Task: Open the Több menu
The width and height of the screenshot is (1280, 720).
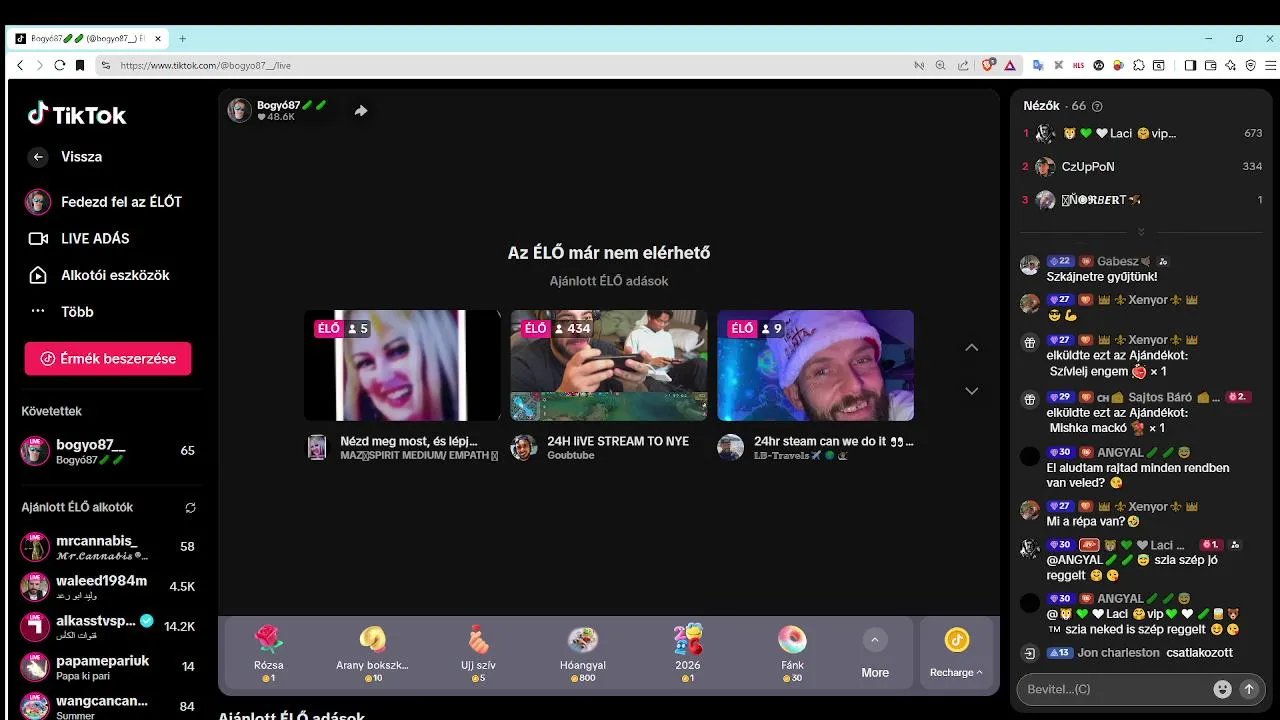Action: pos(62,312)
